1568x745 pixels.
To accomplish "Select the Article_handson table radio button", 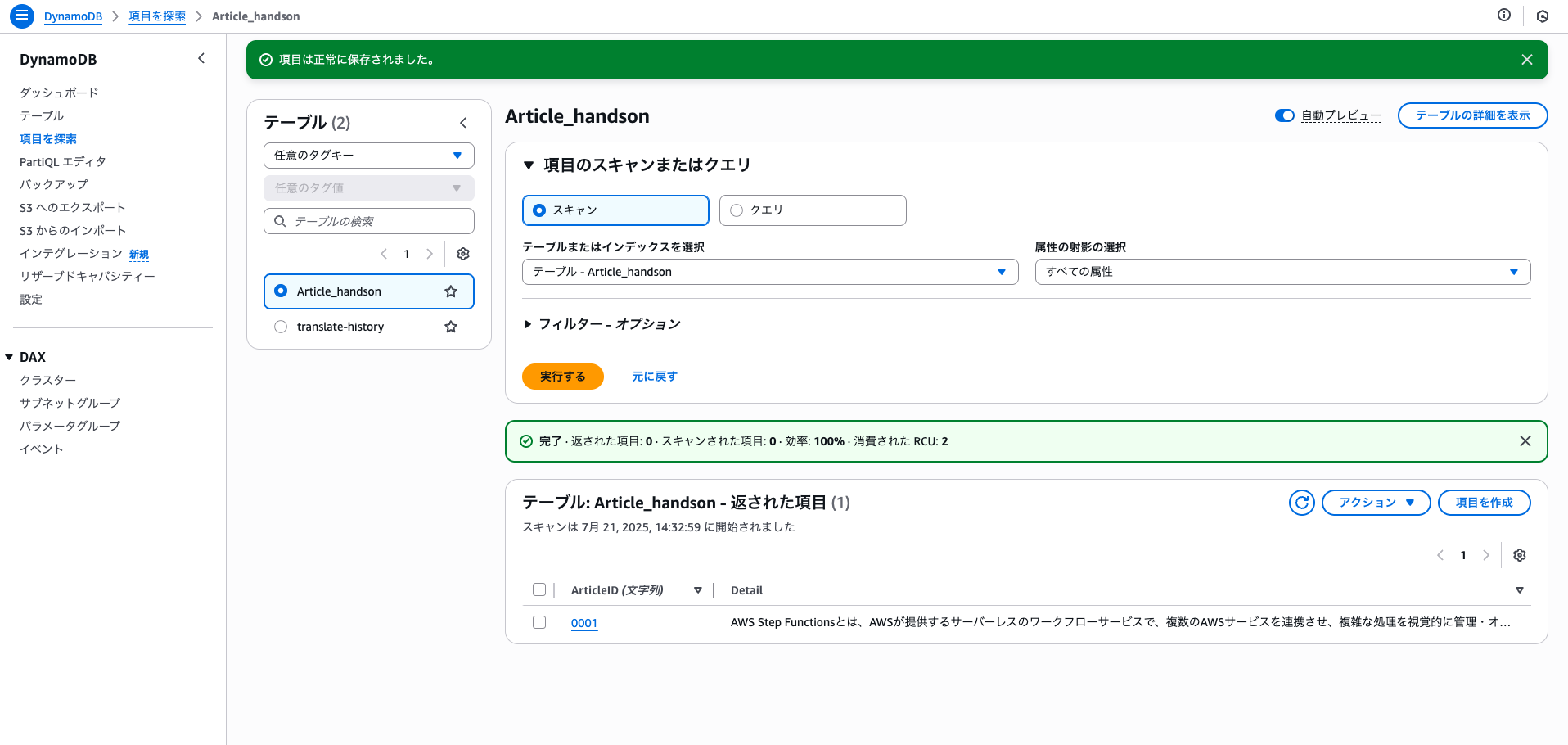I will (x=281, y=291).
